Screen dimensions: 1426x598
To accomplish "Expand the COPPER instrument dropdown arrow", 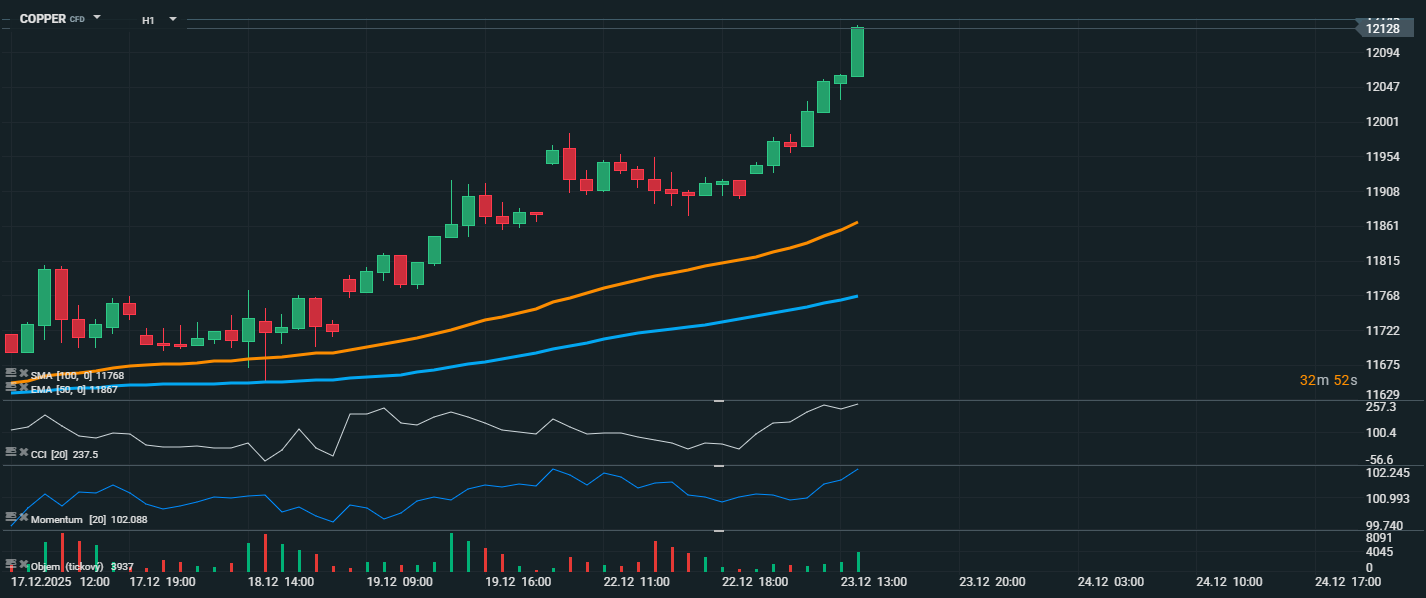I will (x=97, y=18).
